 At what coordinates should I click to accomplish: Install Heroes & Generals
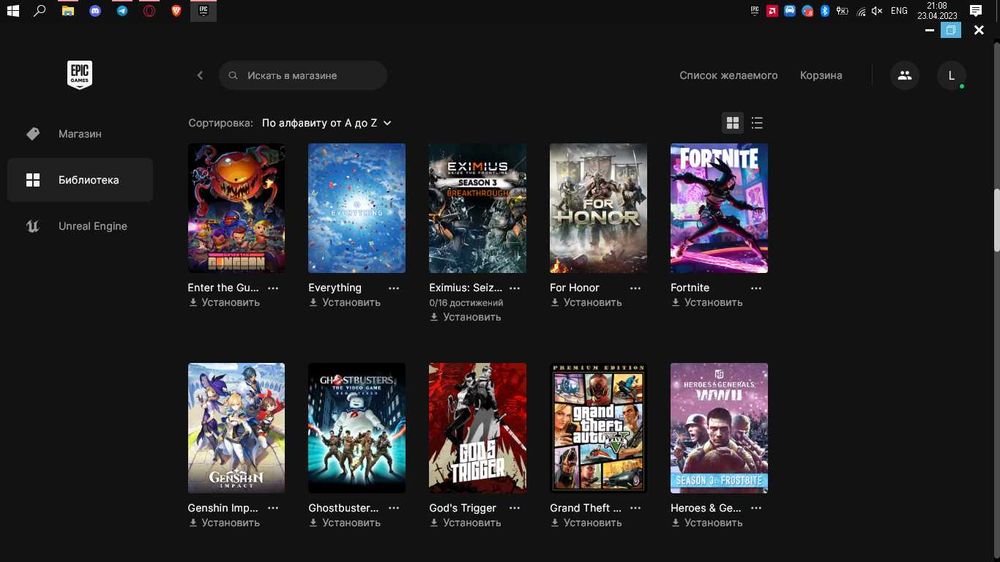707,522
